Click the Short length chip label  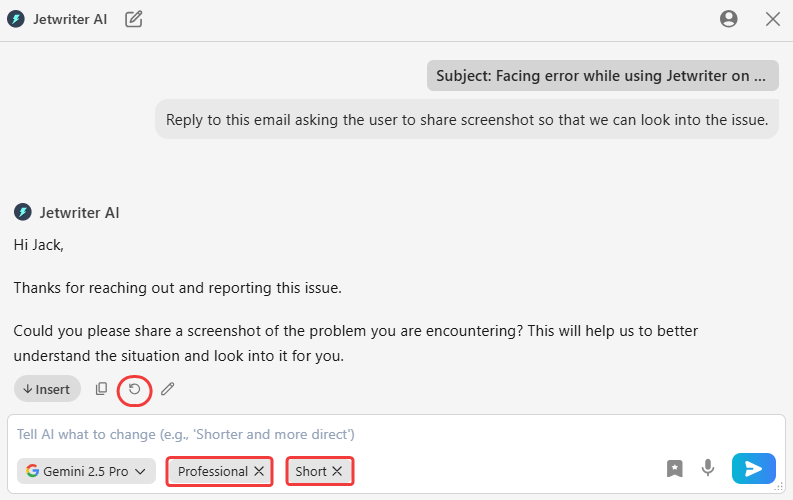[x=311, y=471]
